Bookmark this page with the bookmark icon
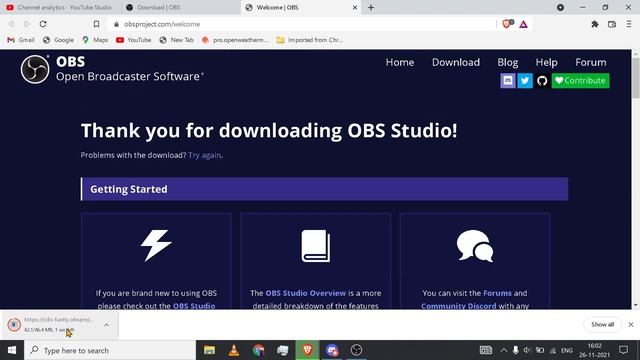Screen dimensions: 640x360 [x=96, y=24]
